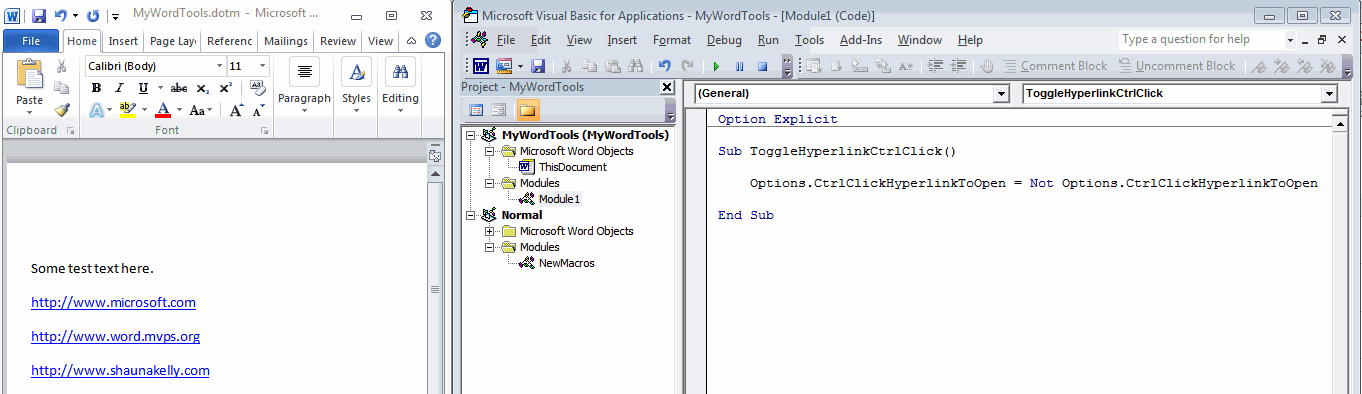Open the Tools menu in VBA editor
Viewport: 1362px width, 394px height.
[x=809, y=40]
